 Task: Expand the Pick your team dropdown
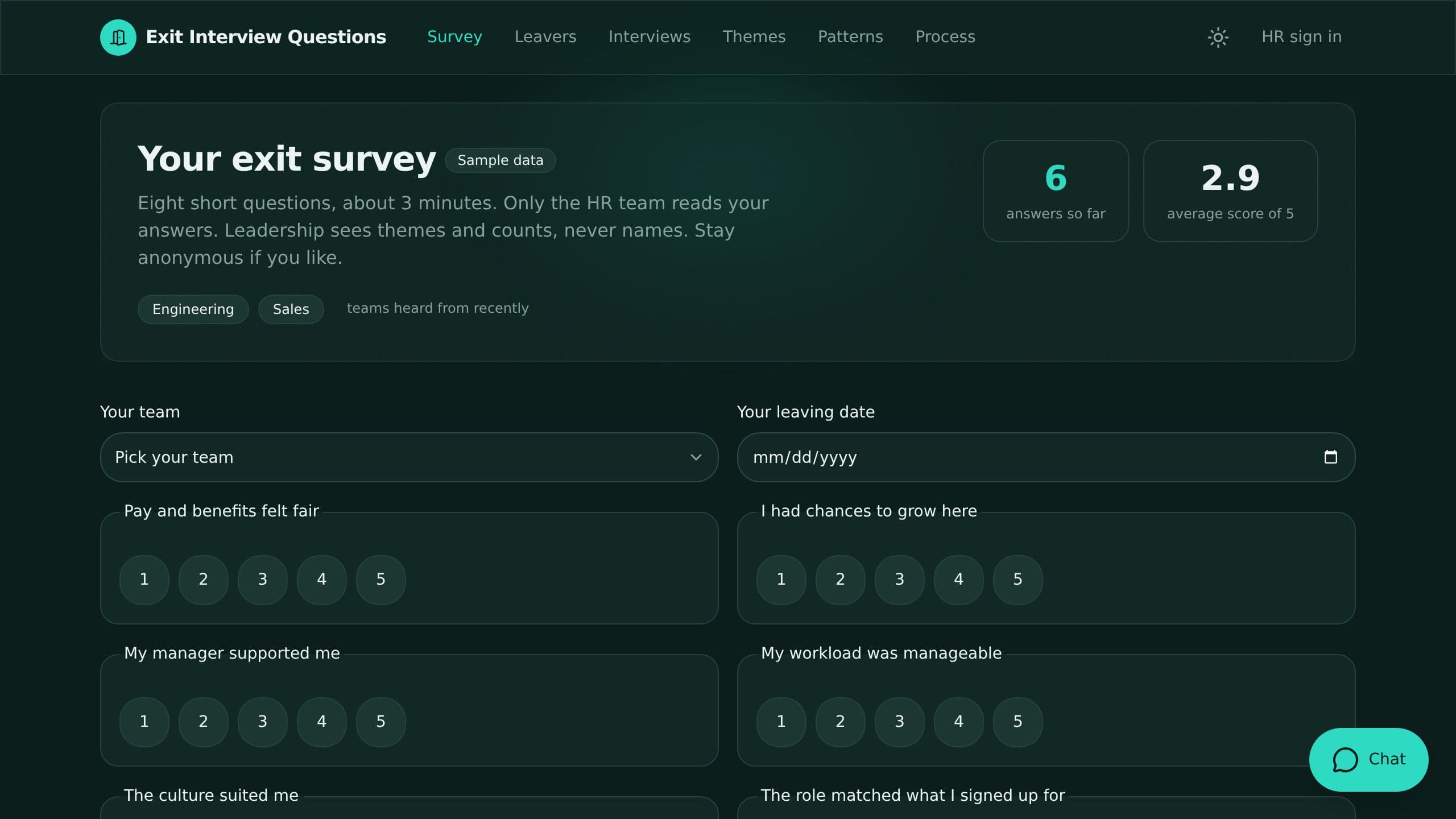tap(409, 457)
